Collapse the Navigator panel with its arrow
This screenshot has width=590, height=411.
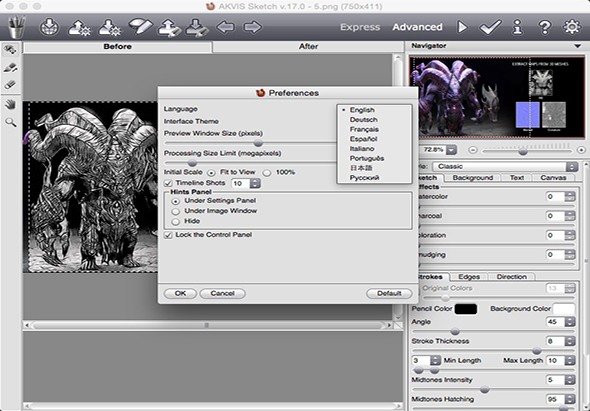tap(577, 46)
